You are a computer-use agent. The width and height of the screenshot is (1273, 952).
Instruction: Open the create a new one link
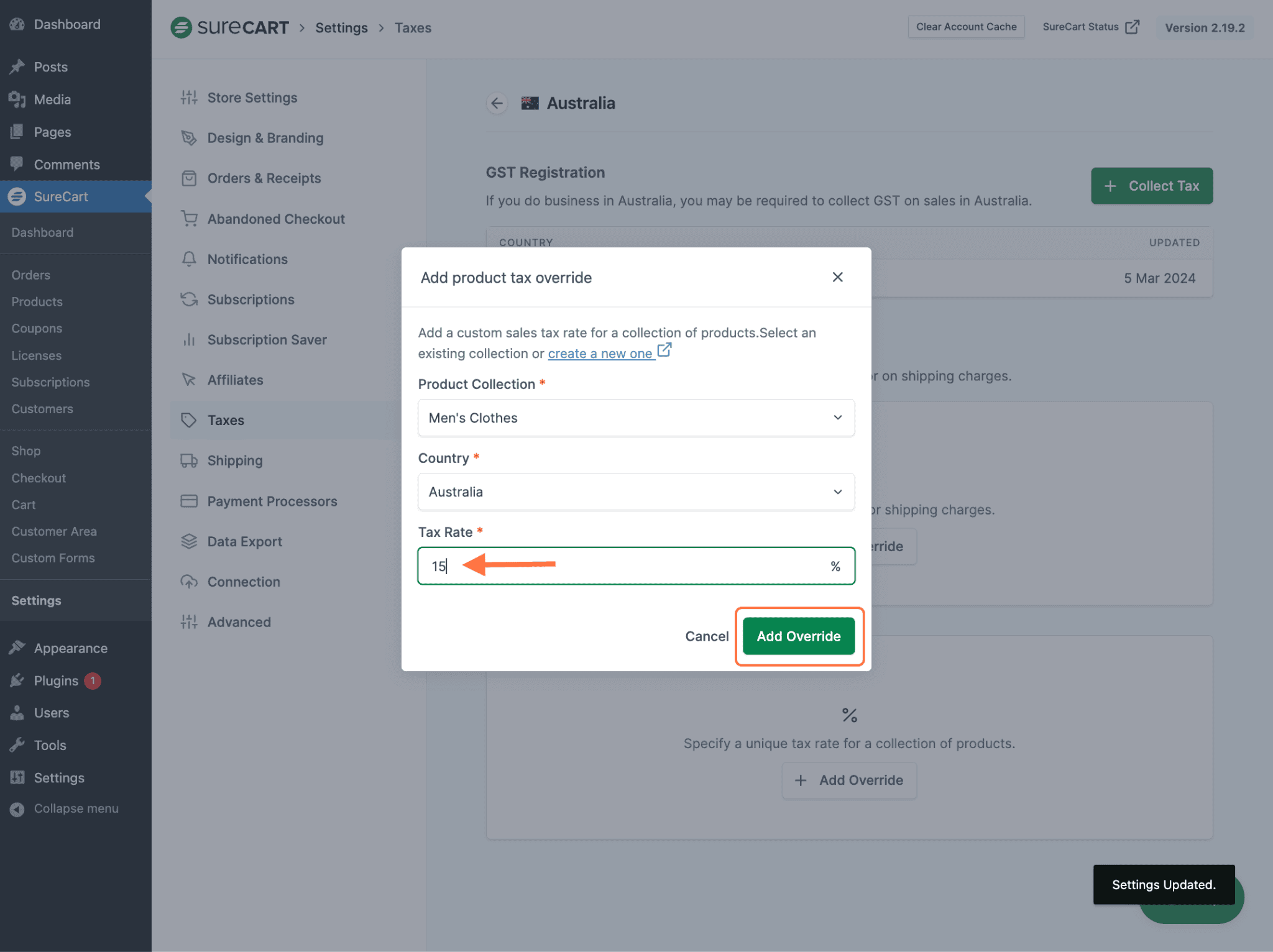tap(601, 353)
